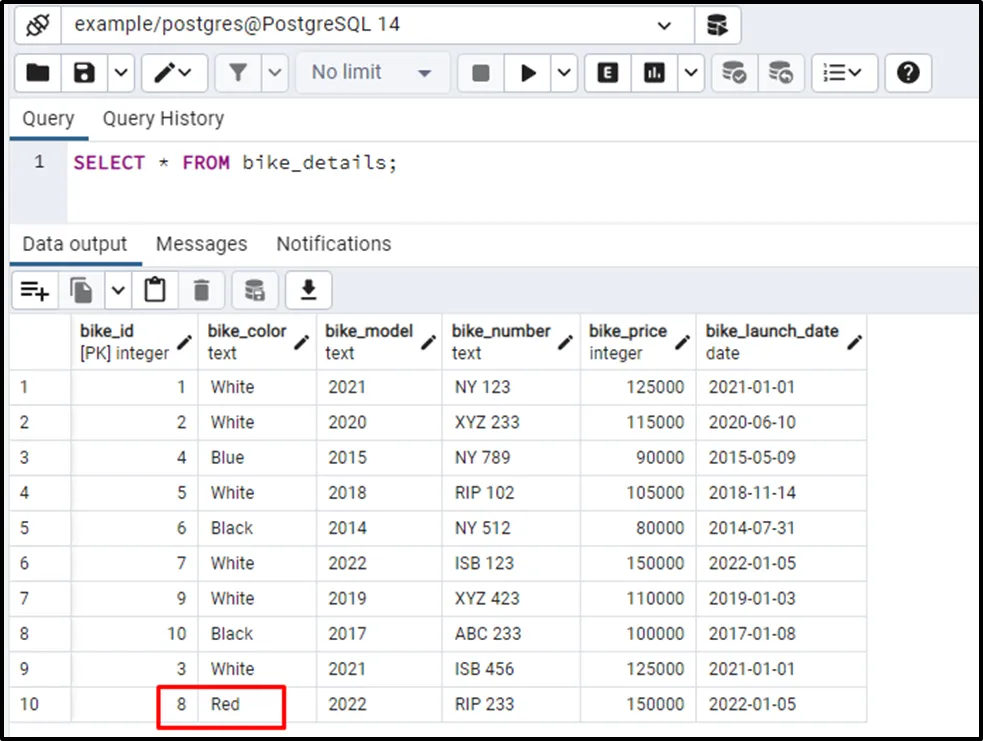Click the connection status plug icon
983x741 pixels.
37,25
